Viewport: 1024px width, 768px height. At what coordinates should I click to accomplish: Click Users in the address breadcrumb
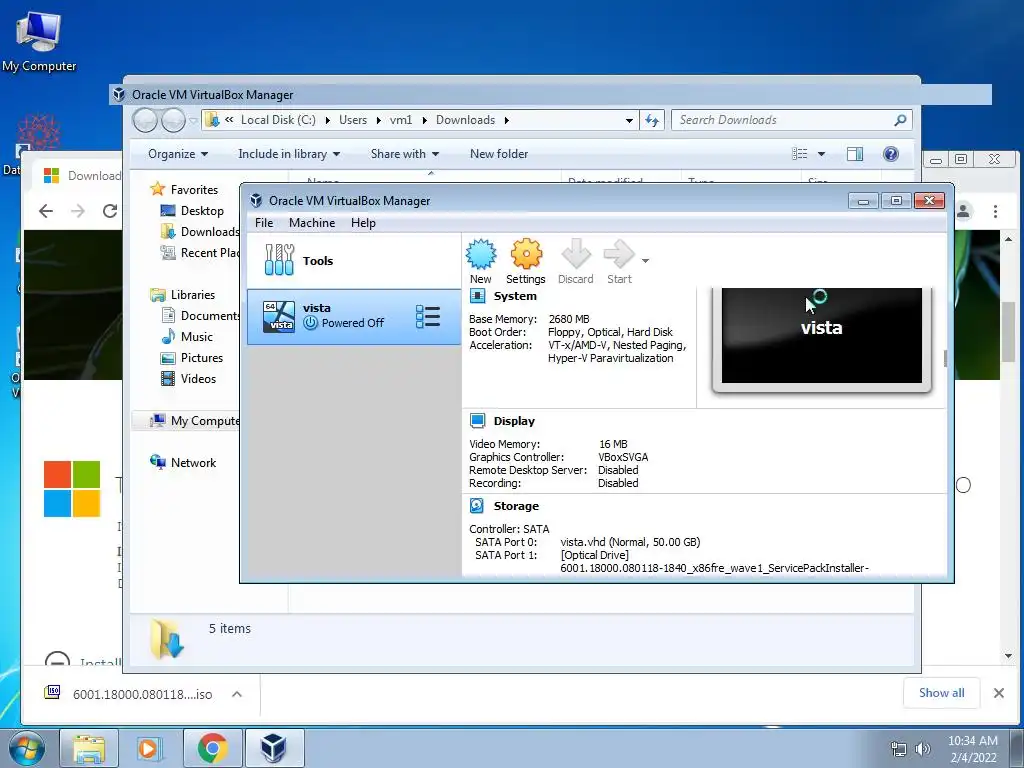(x=353, y=120)
